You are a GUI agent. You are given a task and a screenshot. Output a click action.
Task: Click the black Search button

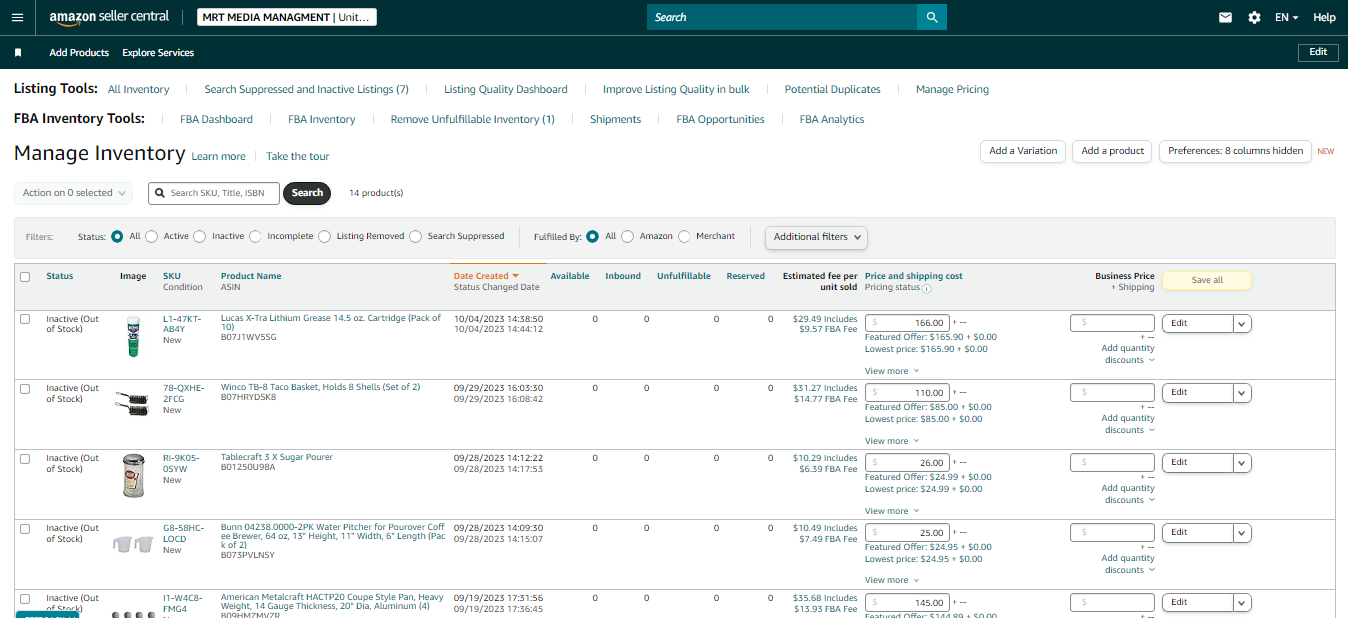click(x=307, y=193)
